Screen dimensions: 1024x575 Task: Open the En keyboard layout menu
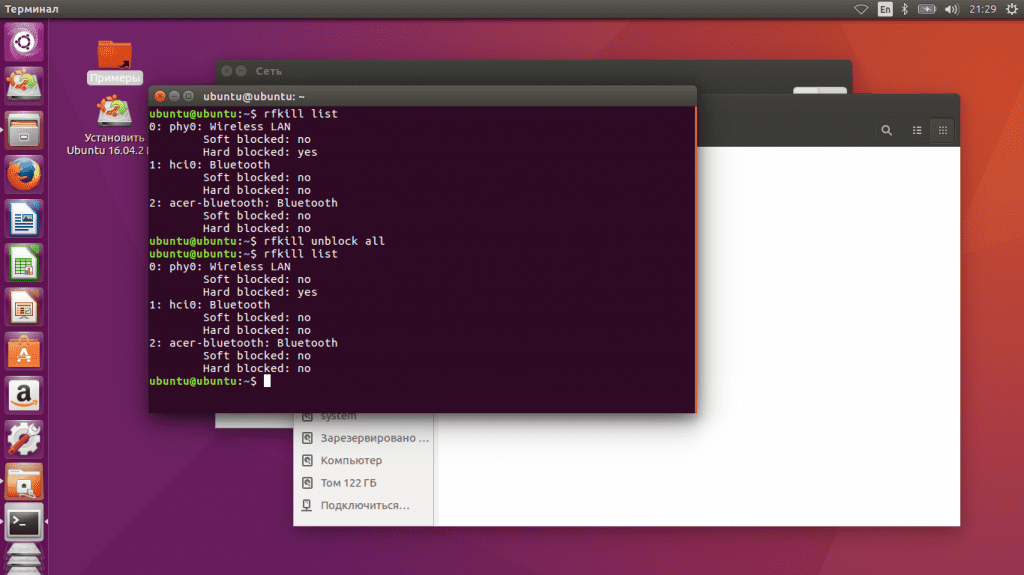885,9
